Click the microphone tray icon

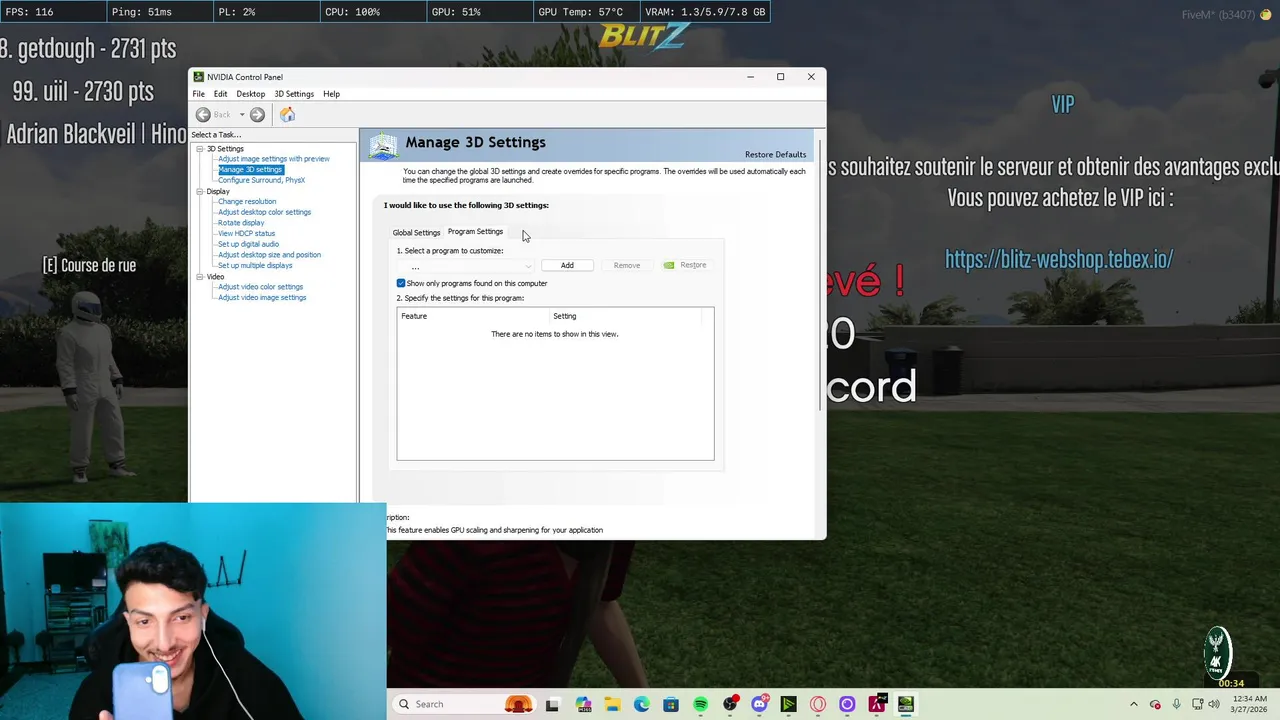point(1177,705)
